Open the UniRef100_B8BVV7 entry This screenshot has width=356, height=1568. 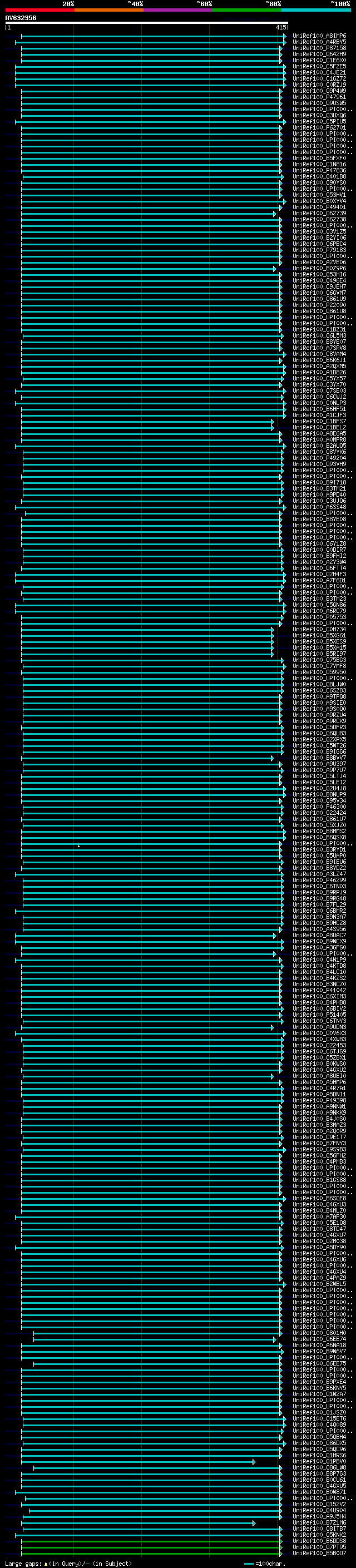point(319,758)
